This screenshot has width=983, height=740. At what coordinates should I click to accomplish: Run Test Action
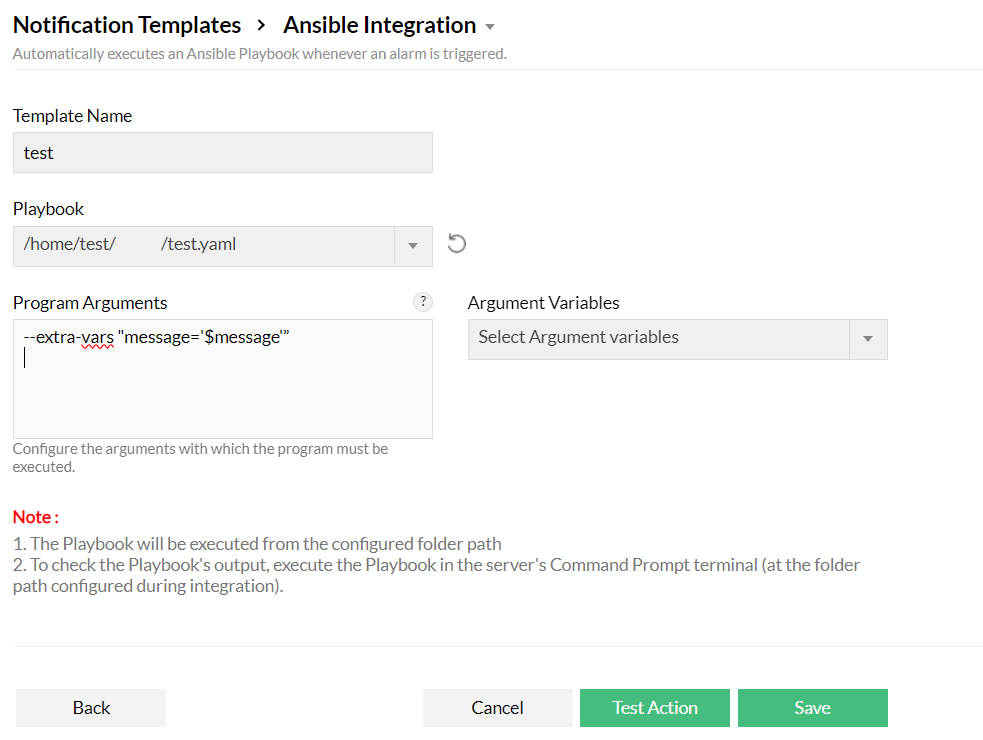655,707
